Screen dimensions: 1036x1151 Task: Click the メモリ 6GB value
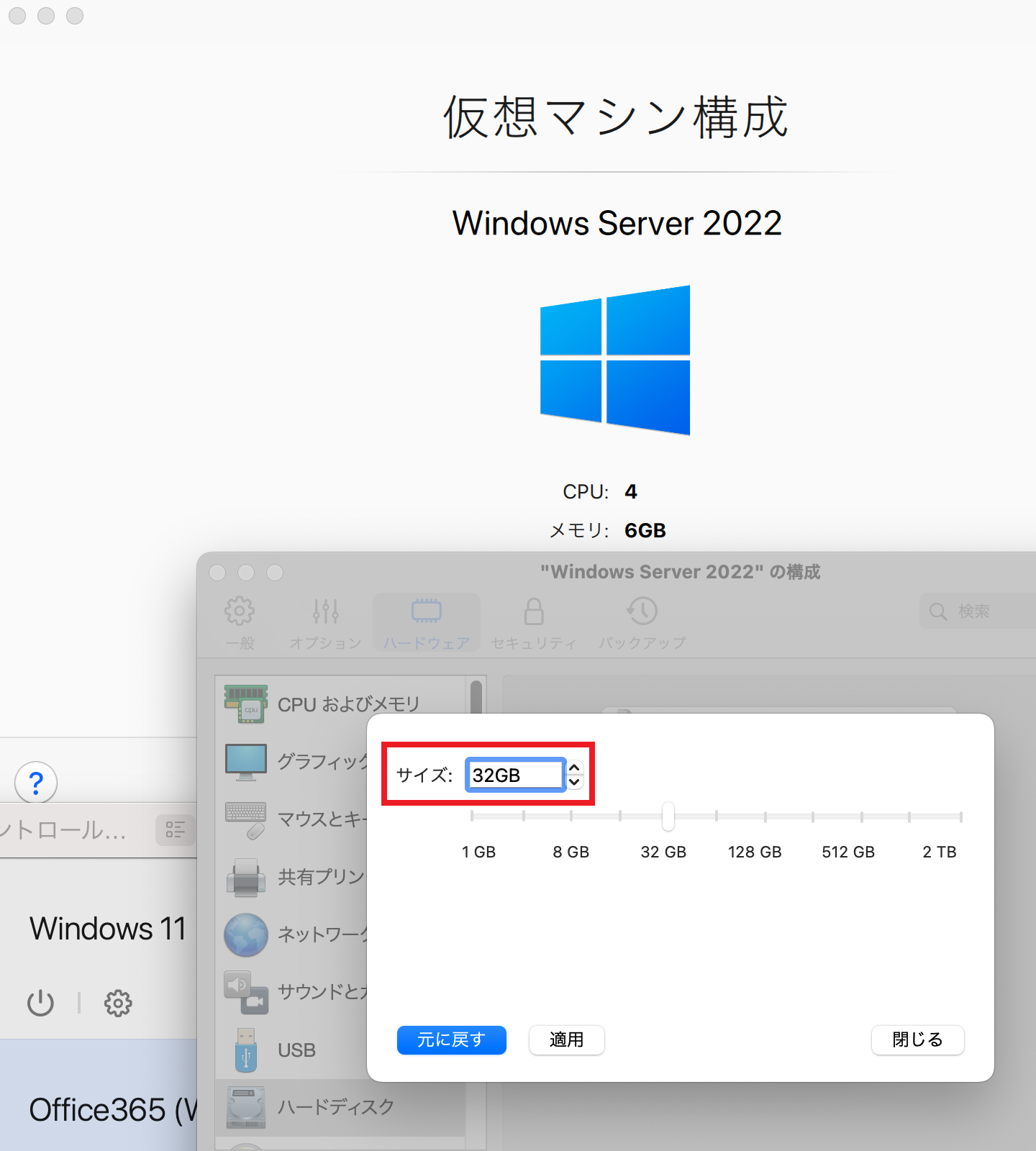(645, 531)
